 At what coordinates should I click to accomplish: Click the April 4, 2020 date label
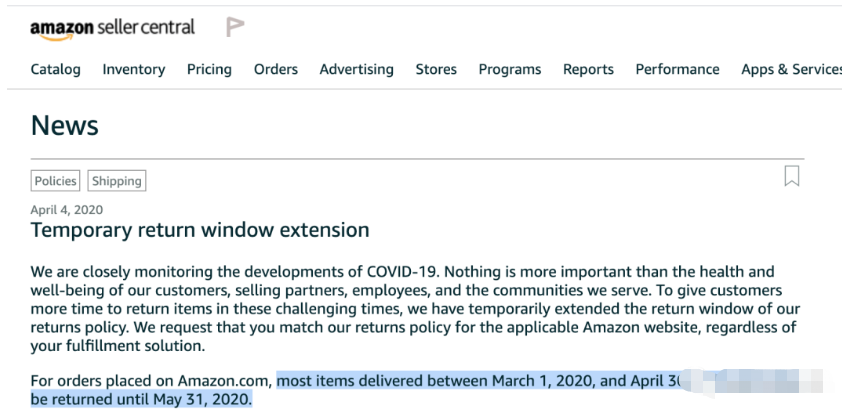(67, 209)
